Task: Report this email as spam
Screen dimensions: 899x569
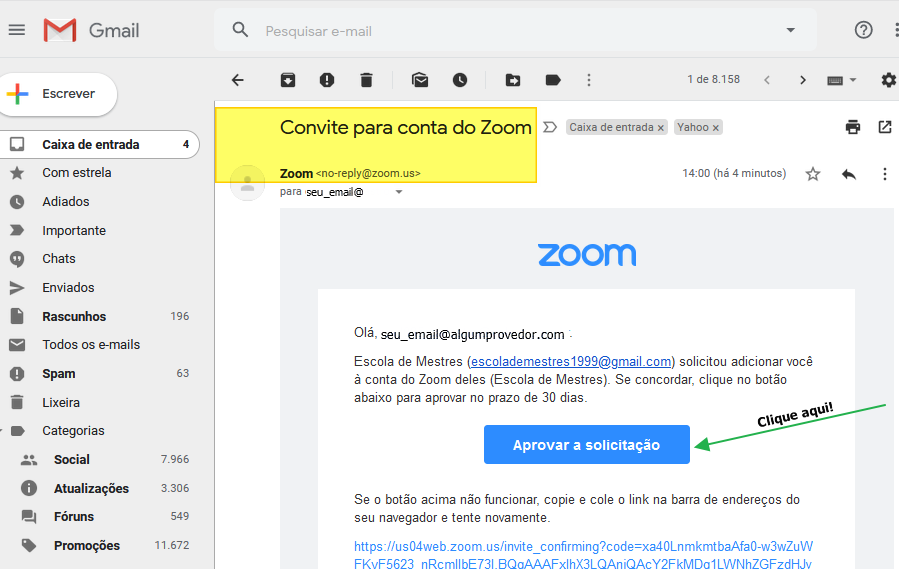Action: click(x=327, y=80)
